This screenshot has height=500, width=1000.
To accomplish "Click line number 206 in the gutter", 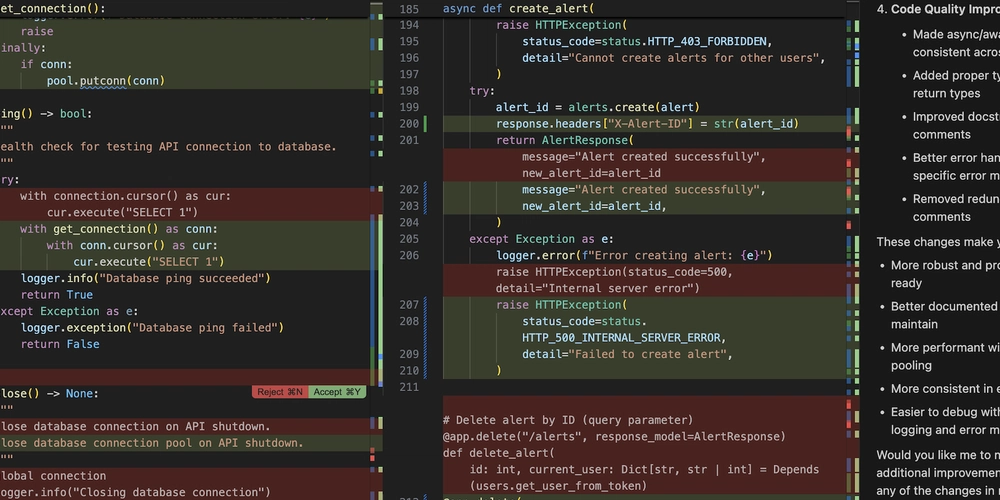I will pyautogui.click(x=408, y=255).
